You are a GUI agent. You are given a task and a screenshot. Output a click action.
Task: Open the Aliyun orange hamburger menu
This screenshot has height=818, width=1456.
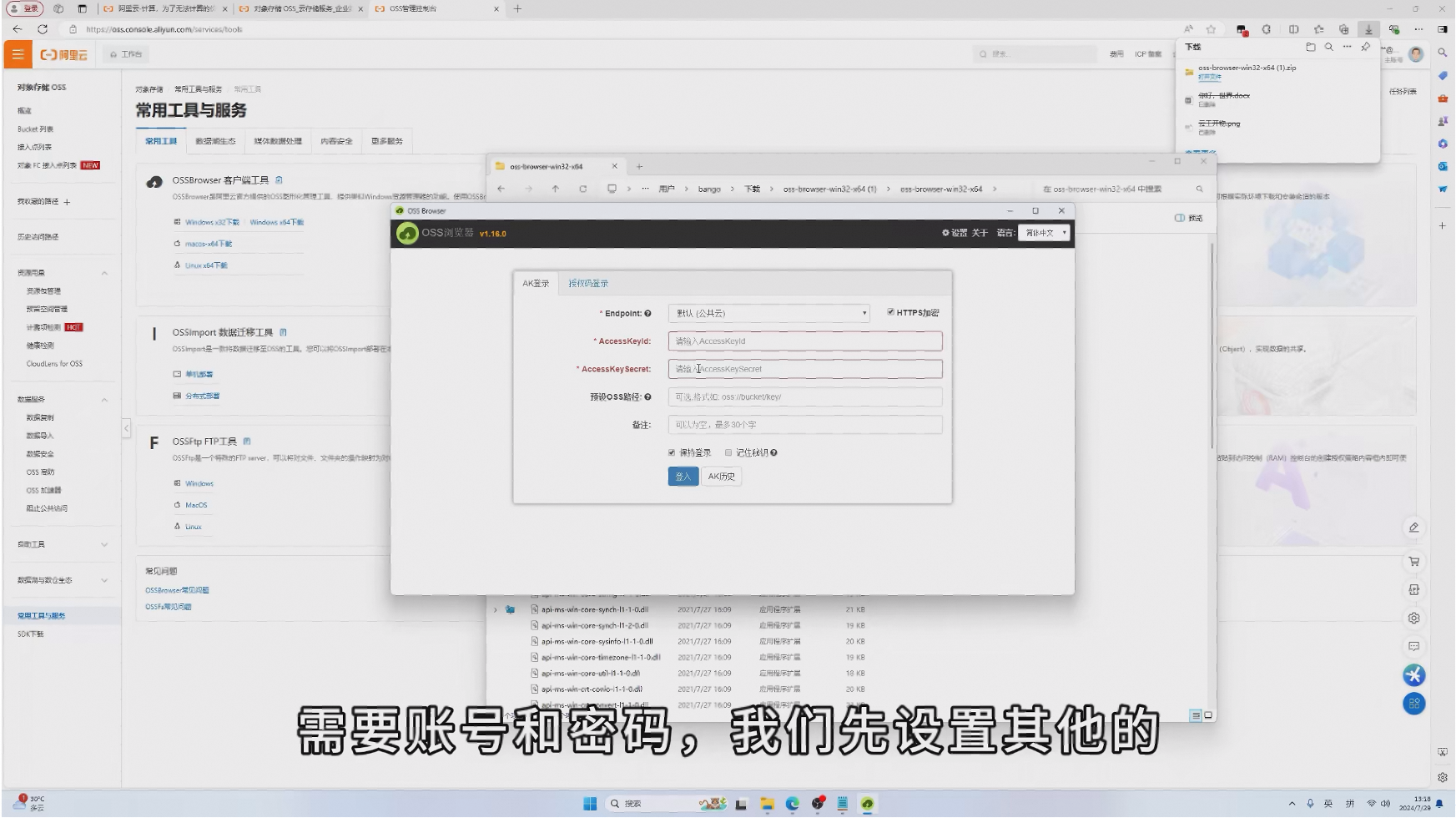click(17, 54)
